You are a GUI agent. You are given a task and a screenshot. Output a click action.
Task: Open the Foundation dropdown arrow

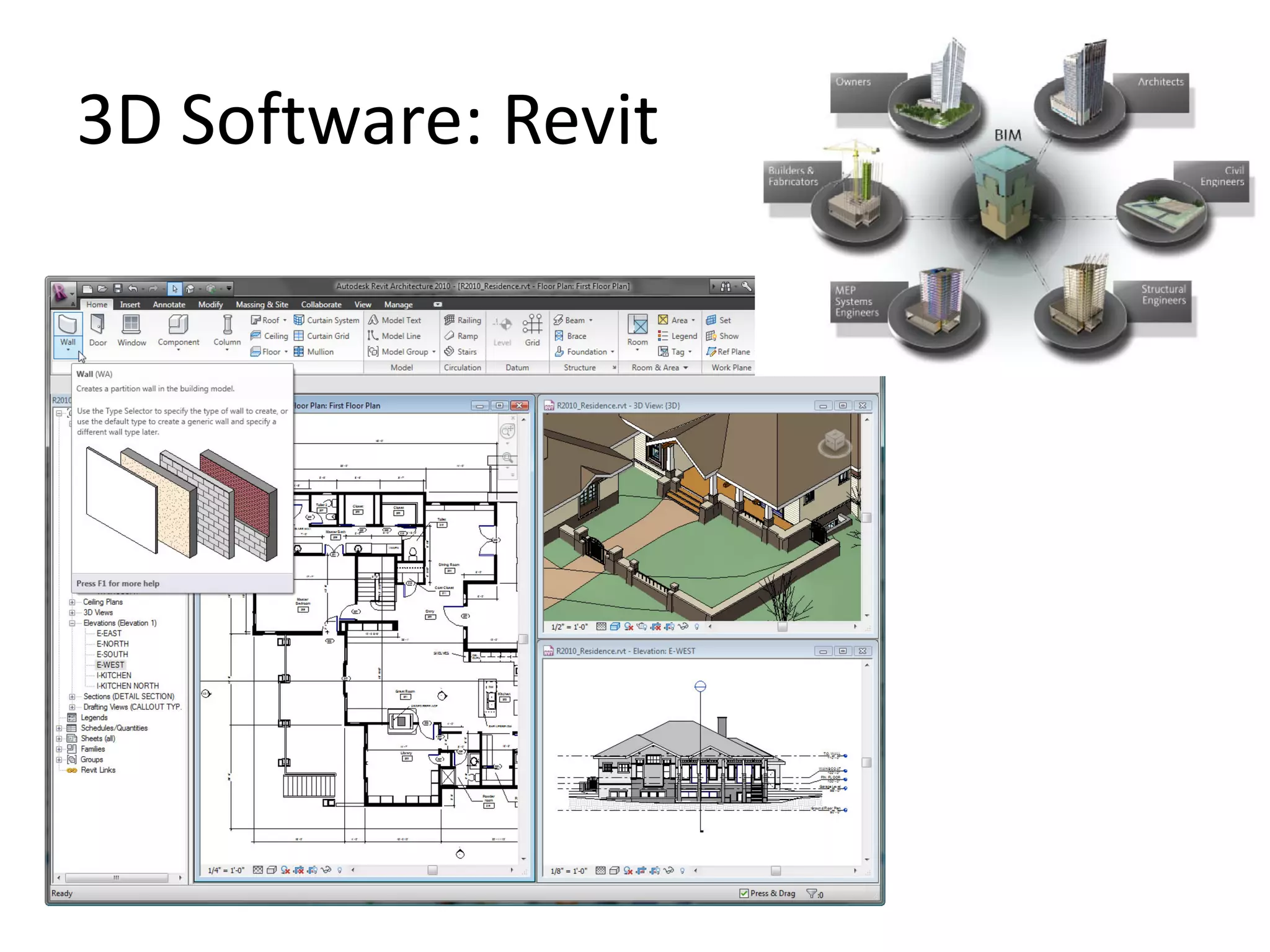coord(613,352)
